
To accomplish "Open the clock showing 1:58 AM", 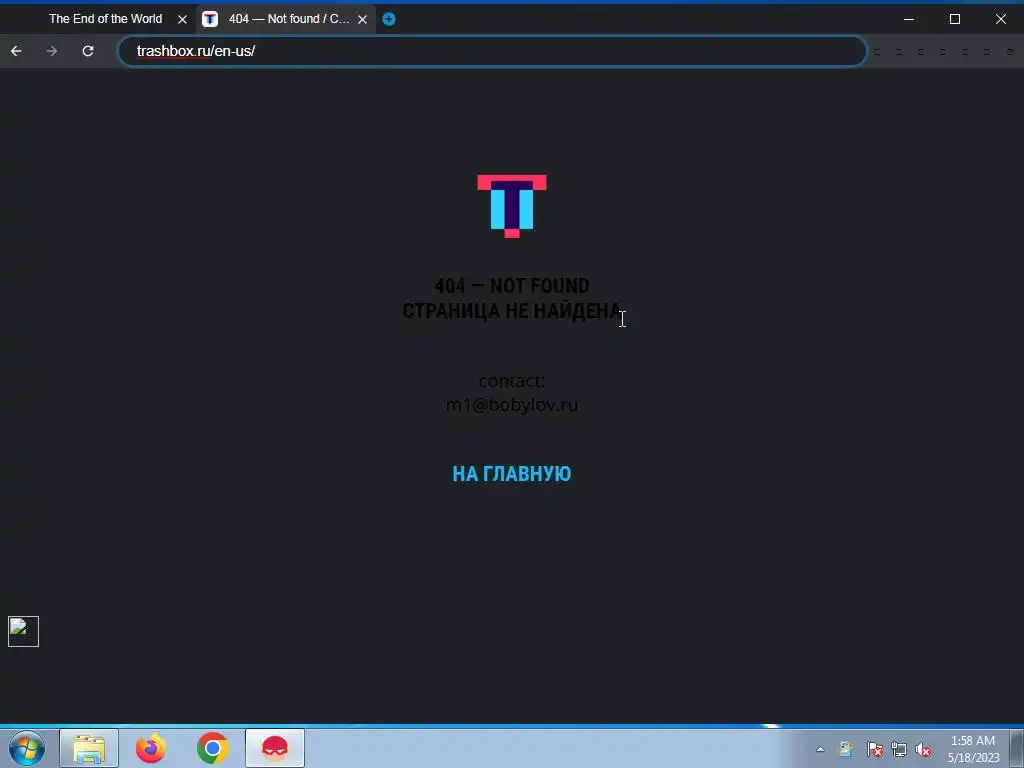I will pyautogui.click(x=973, y=749).
